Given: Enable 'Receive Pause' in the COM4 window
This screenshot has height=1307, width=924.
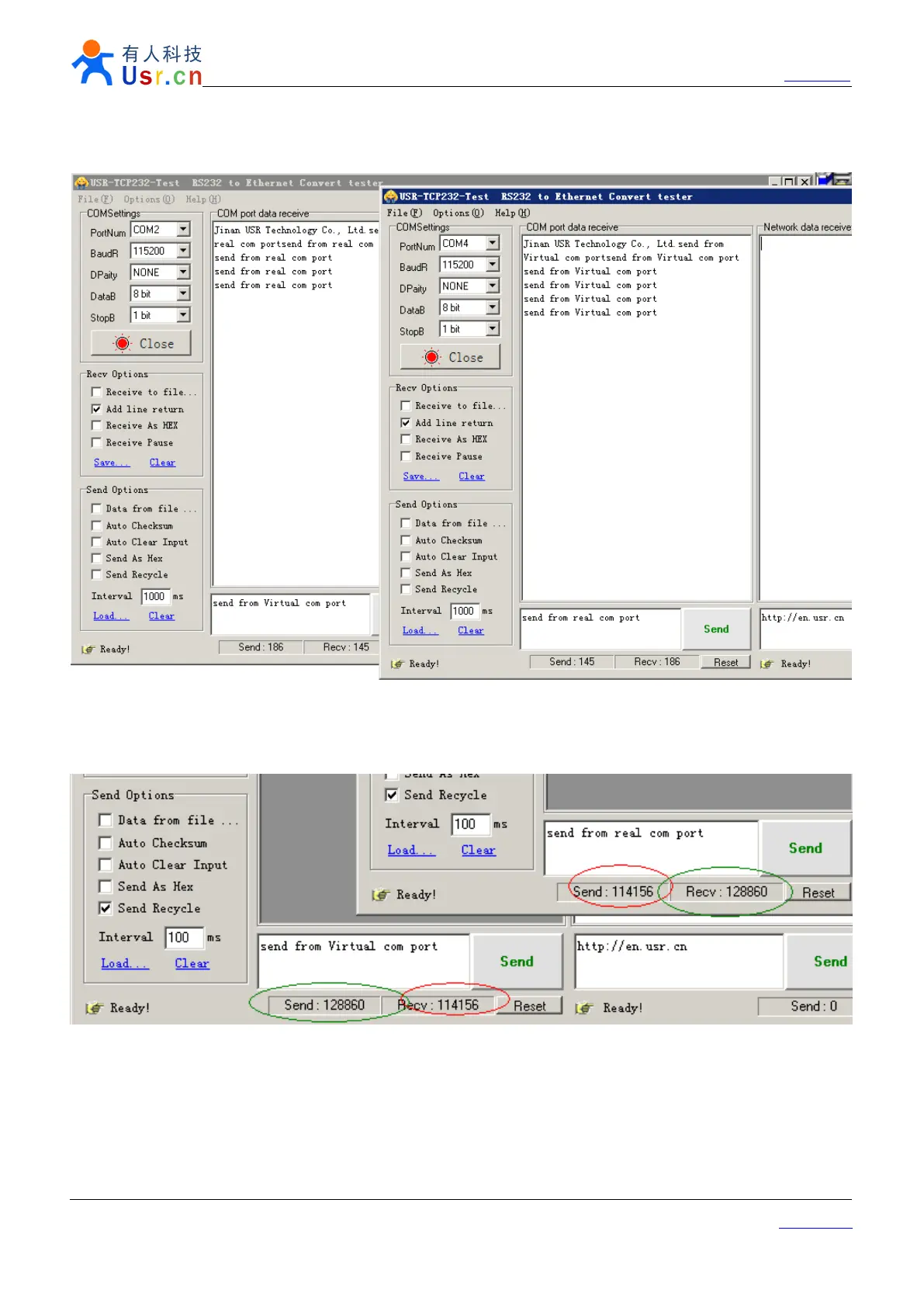Looking at the screenshot, I should 406,456.
